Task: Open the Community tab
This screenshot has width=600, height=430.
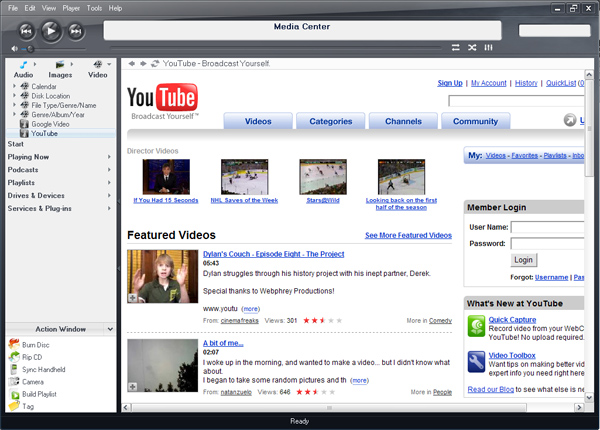Action: point(476,121)
